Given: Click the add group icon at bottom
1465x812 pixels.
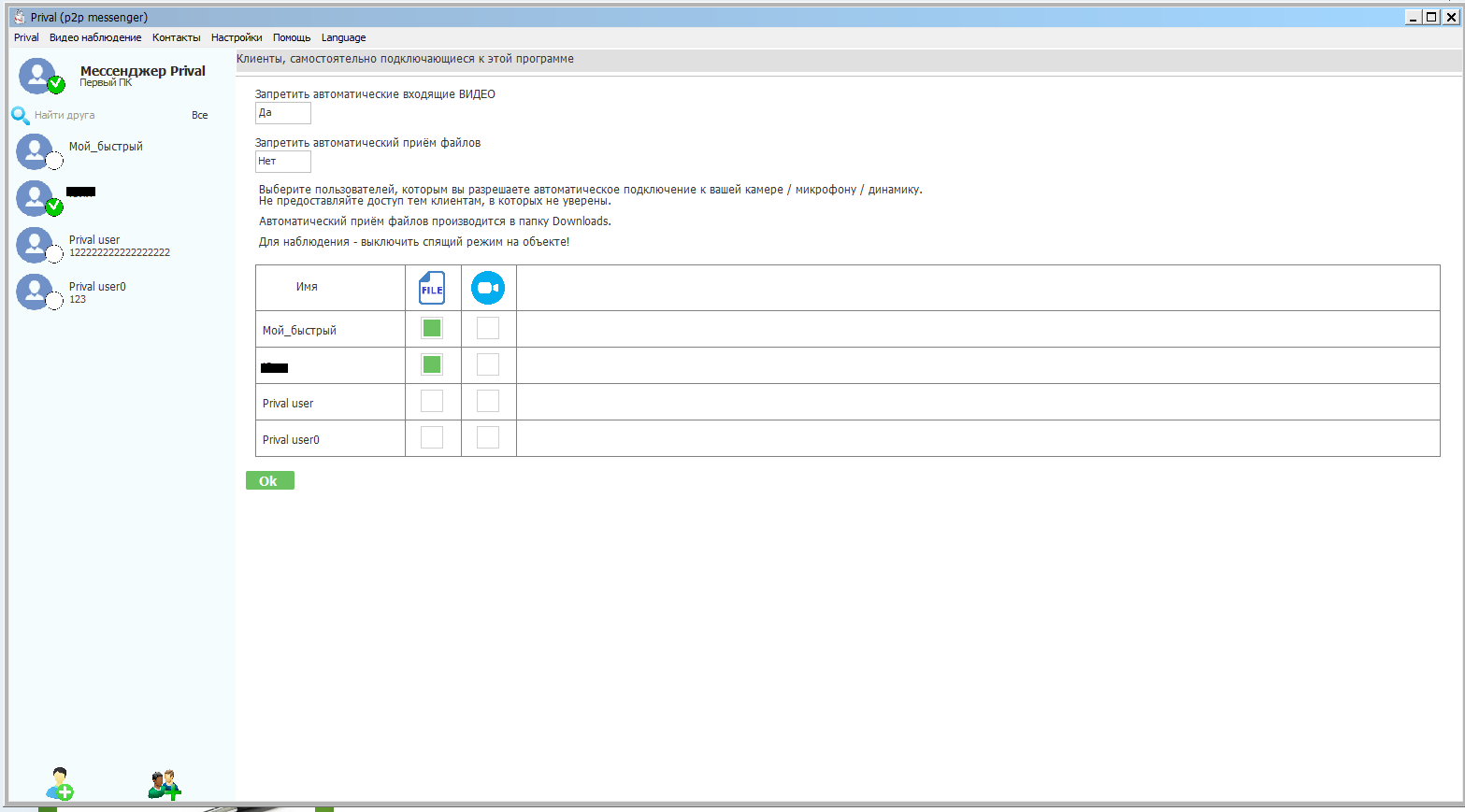Looking at the screenshot, I should point(164,784).
